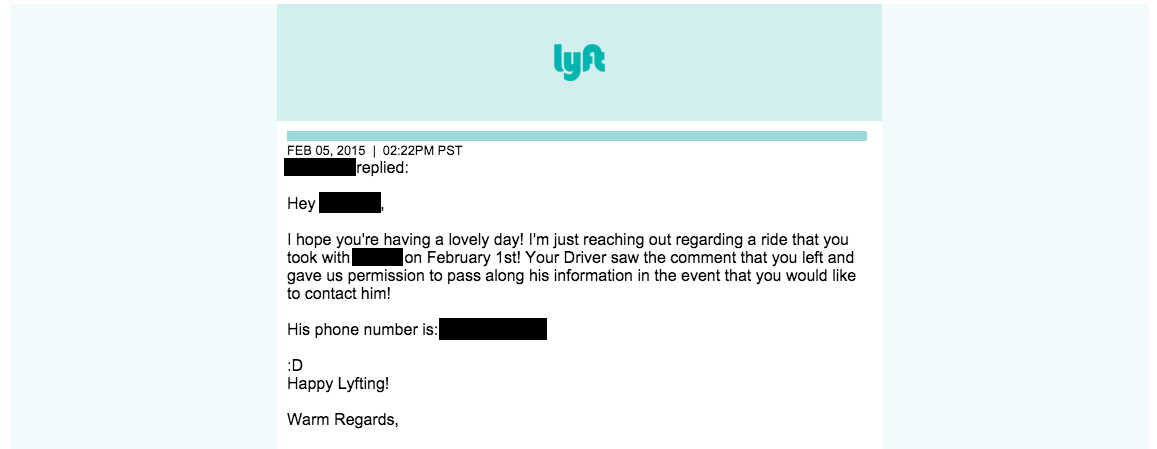Click the teal divider bar above timestamp
The width and height of the screenshot is (1157, 449).
click(x=577, y=136)
